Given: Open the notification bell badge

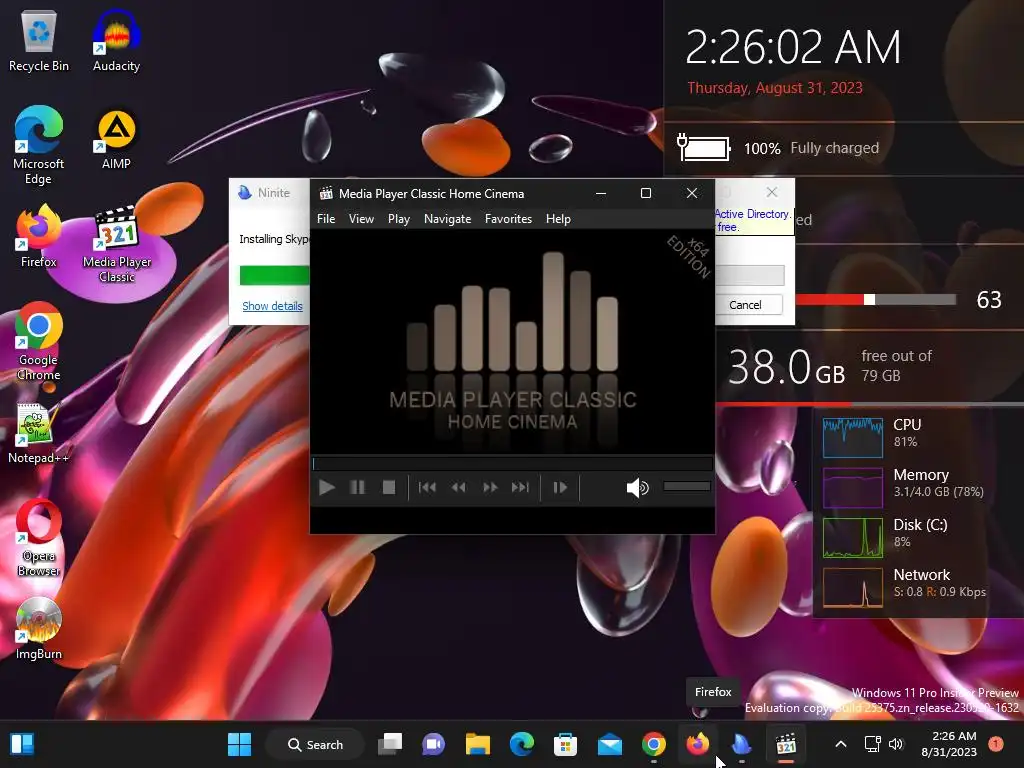Looking at the screenshot, I should 996,744.
